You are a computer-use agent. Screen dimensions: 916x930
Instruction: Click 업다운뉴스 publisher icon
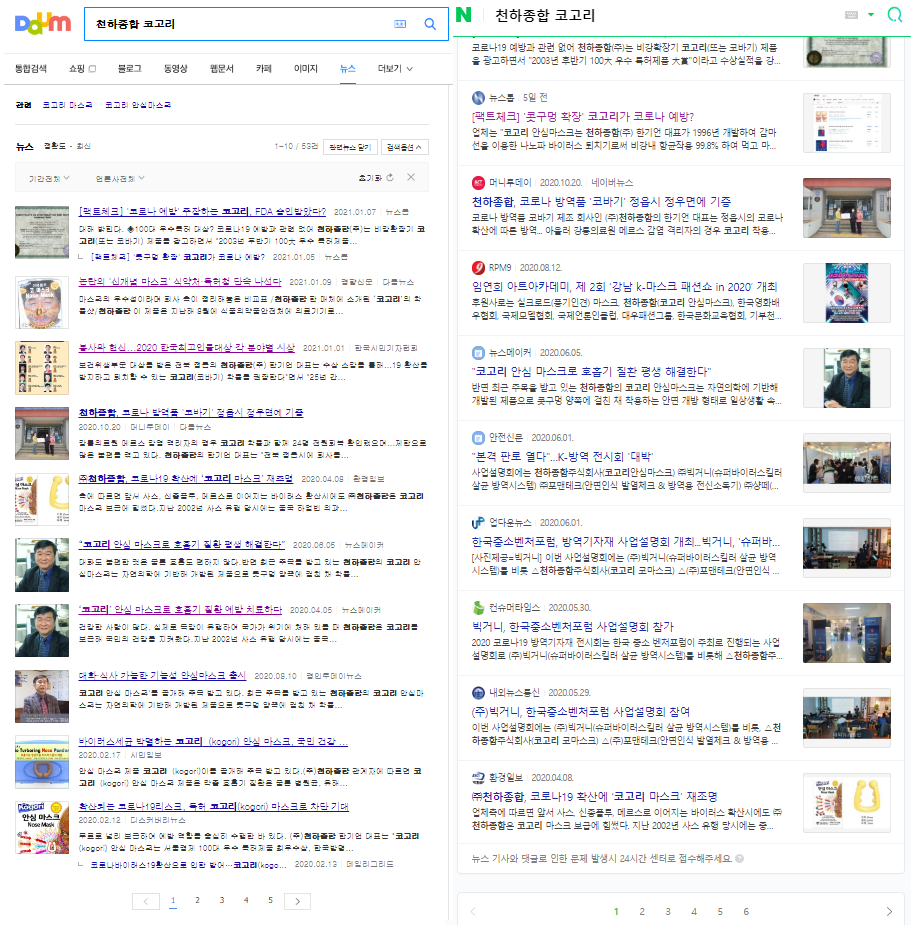coord(478,523)
